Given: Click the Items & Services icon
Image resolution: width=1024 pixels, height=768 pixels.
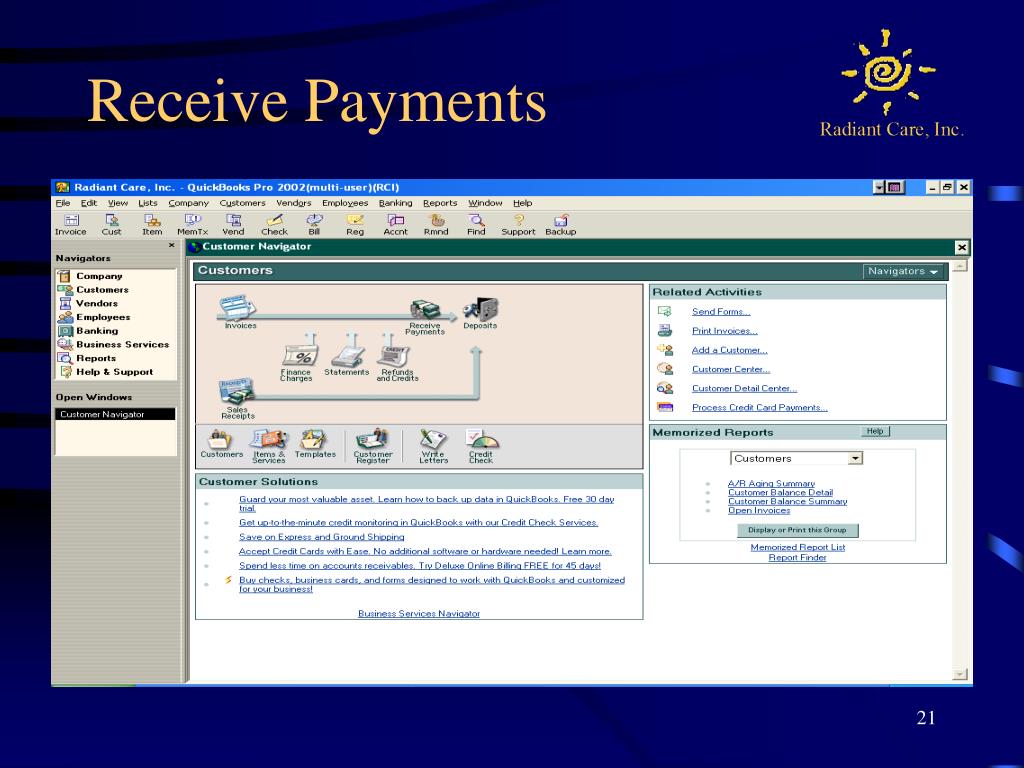Looking at the screenshot, I should click(x=268, y=446).
